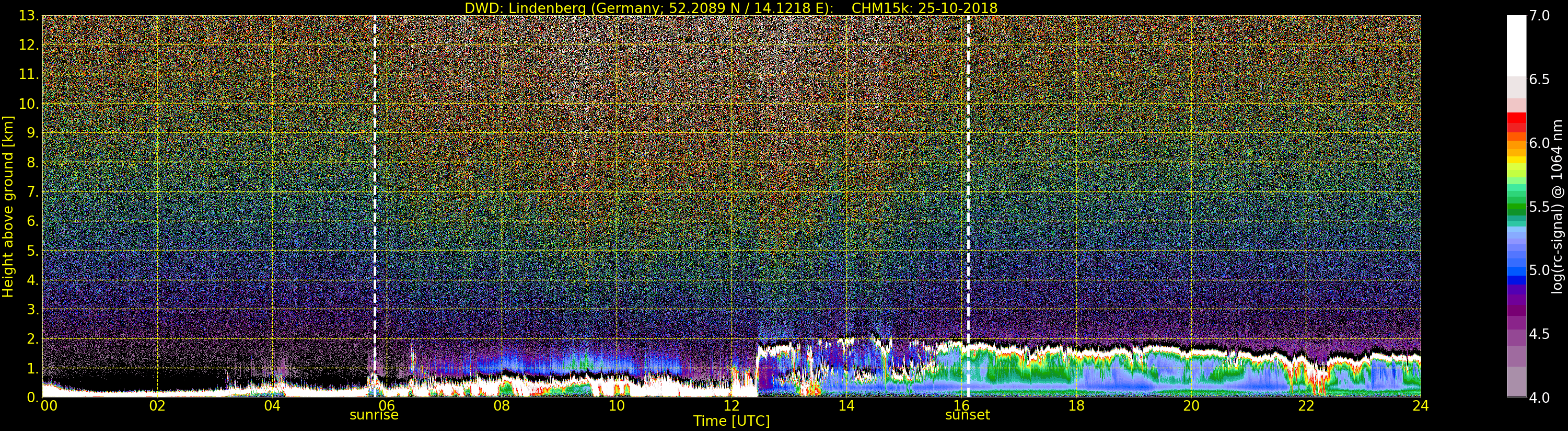Click the time tick label '18'
The height and width of the screenshot is (431, 1568).
tap(1076, 405)
